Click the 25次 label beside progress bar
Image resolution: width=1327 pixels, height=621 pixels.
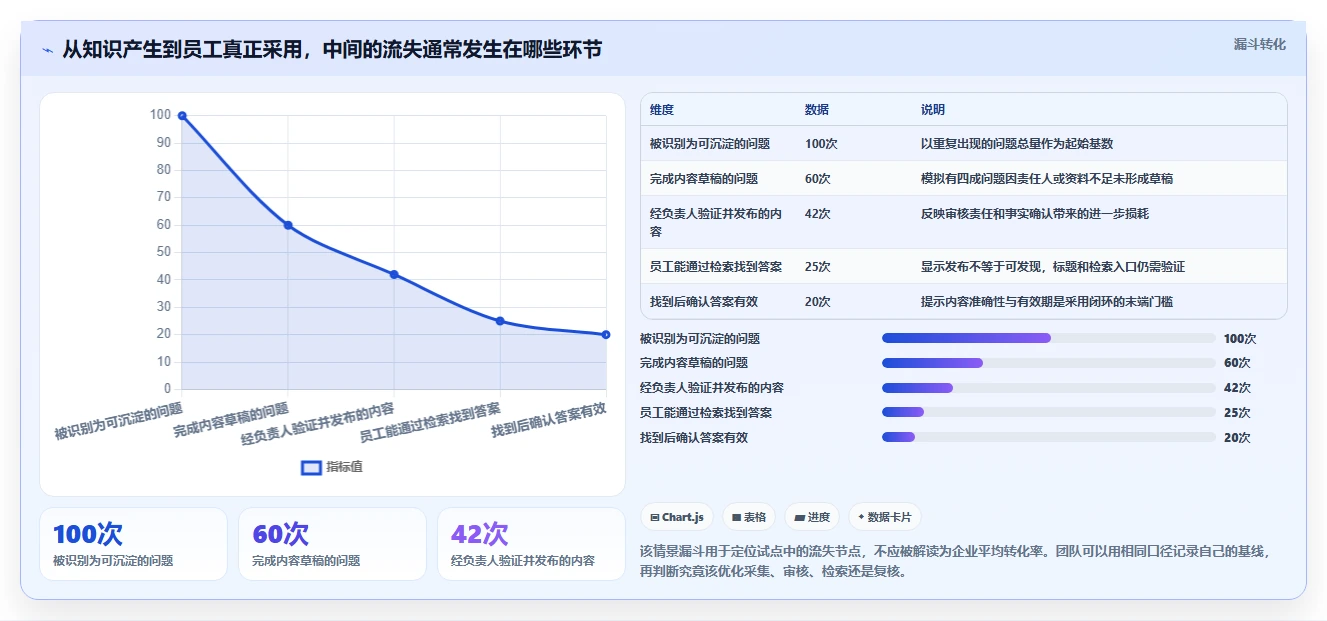click(1237, 413)
